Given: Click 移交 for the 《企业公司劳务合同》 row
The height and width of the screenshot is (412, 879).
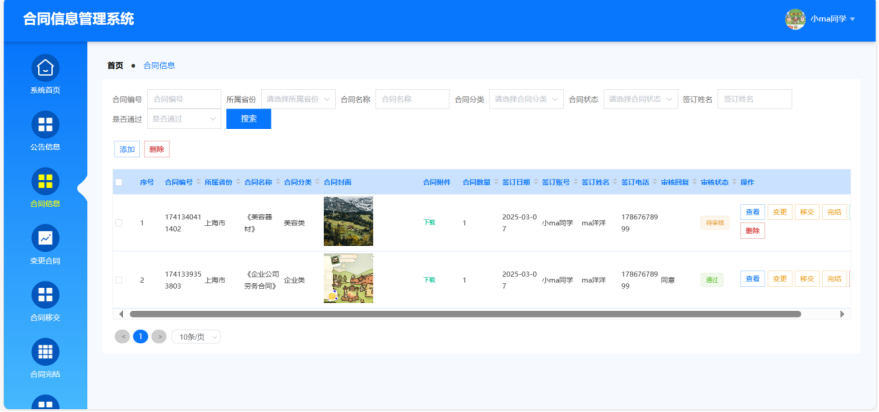Looking at the screenshot, I should coord(807,279).
